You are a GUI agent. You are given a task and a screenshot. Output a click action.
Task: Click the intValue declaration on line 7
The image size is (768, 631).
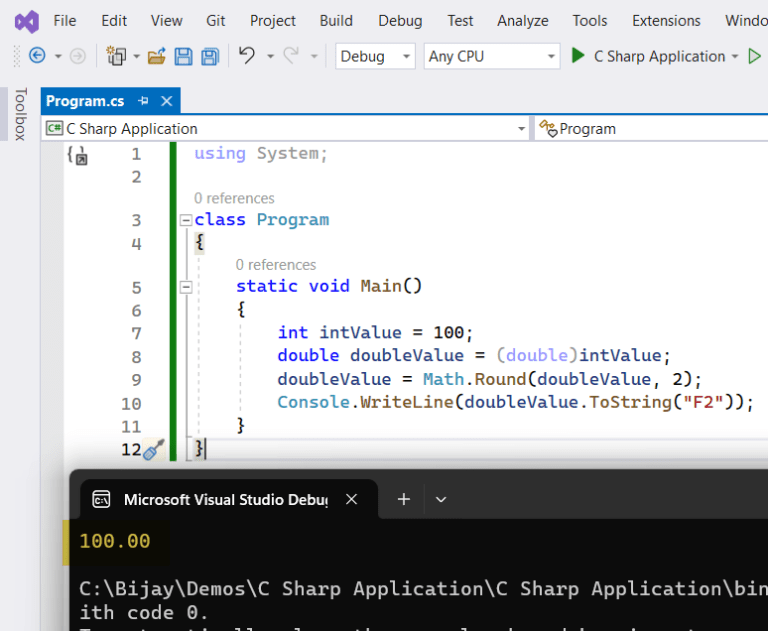pos(360,333)
